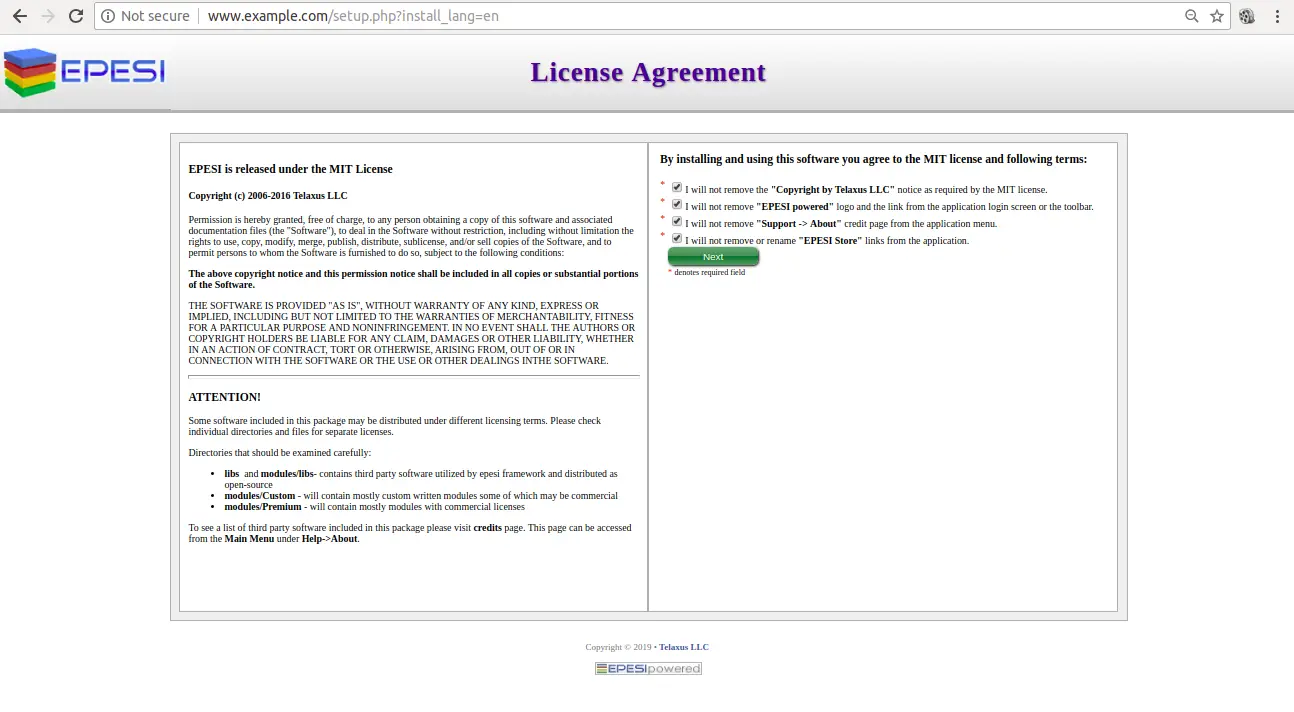Click the 'By installing and using this software' heading
Screen dimensions: 1294x712
pos(873,159)
